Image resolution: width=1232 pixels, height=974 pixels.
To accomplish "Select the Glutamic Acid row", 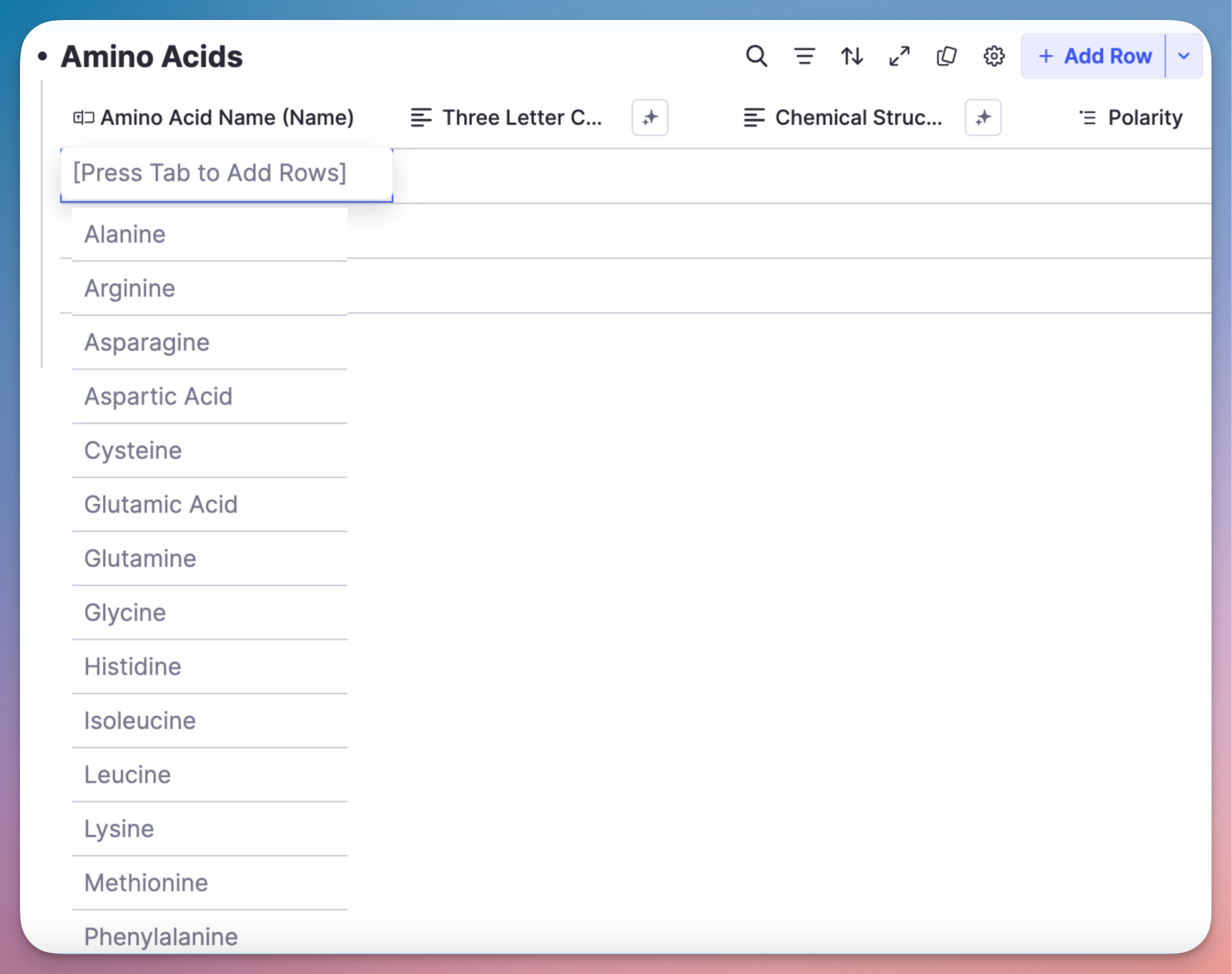I will (x=161, y=505).
